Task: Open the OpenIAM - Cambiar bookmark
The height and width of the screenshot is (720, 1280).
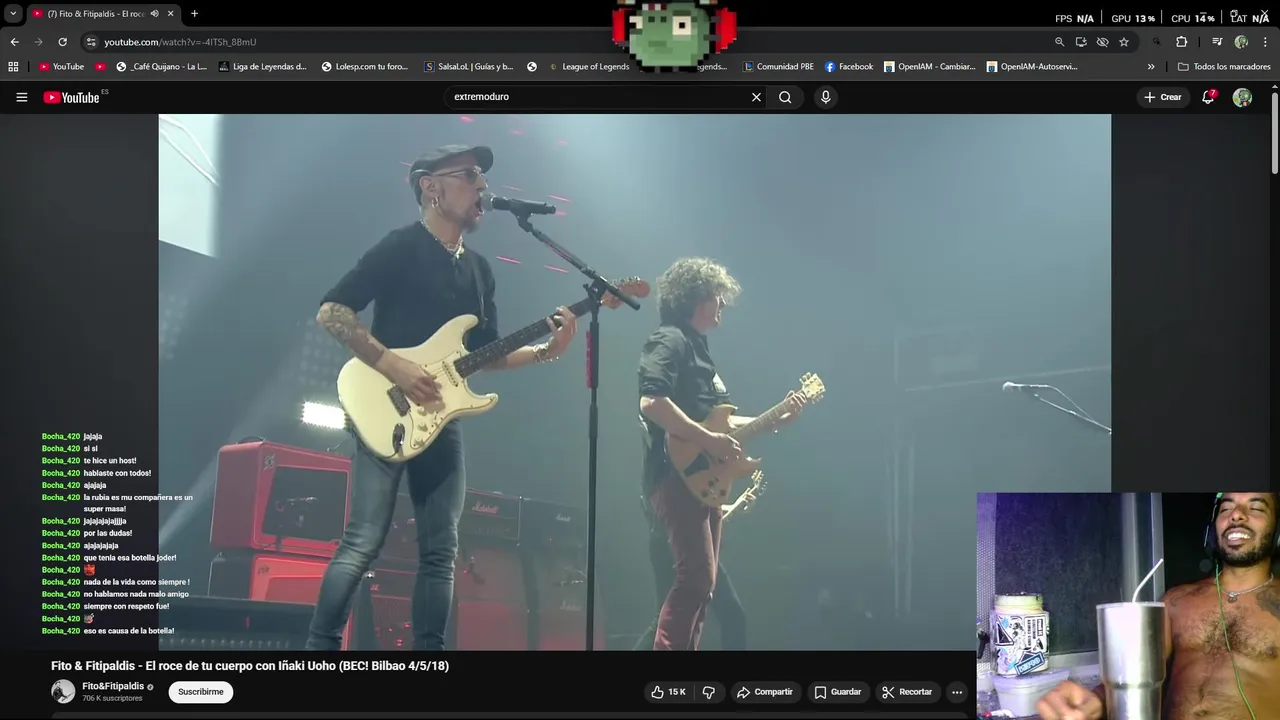Action: [929, 67]
